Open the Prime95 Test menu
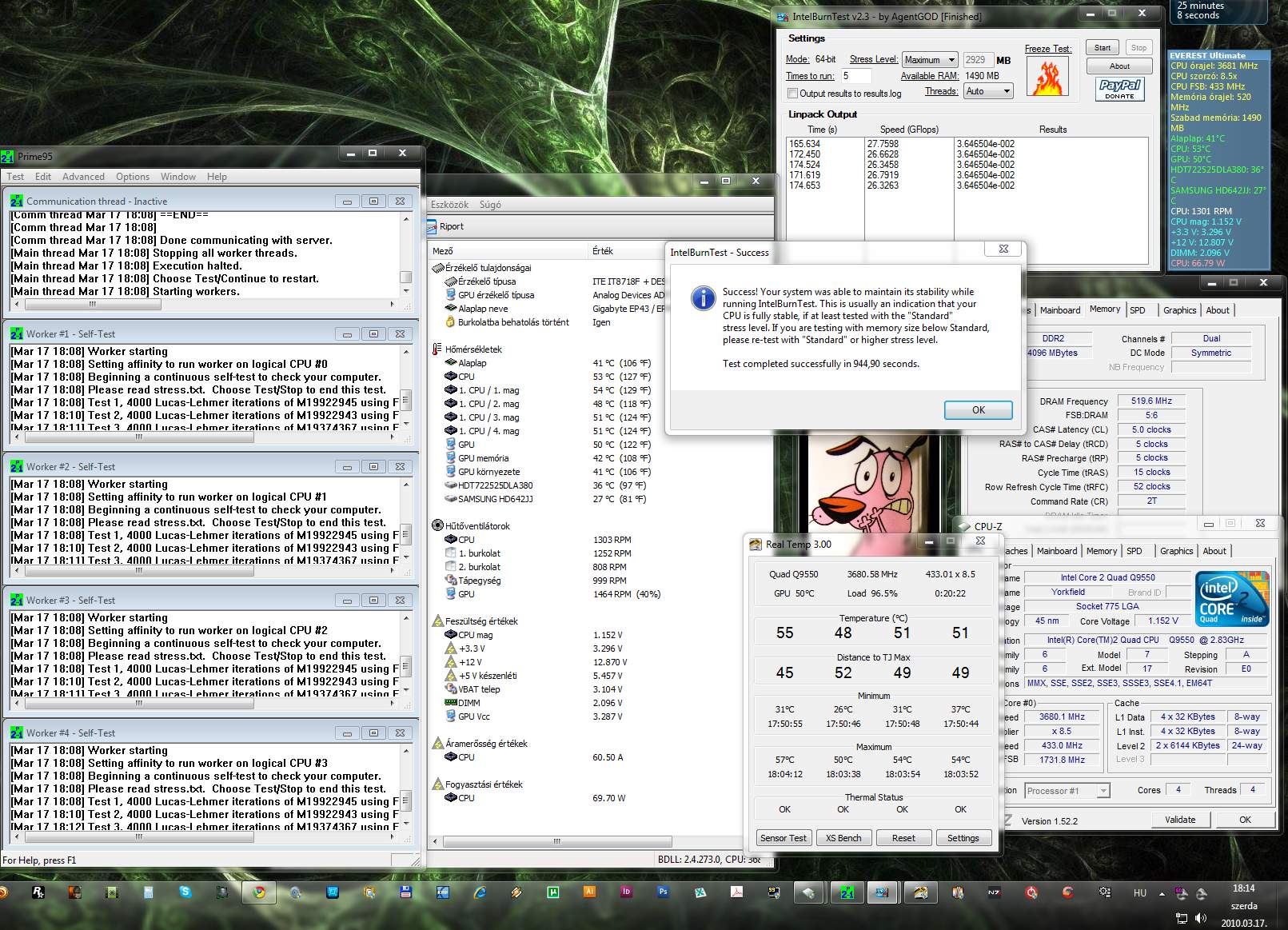Screen dimensions: 1288x930 [x=15, y=177]
